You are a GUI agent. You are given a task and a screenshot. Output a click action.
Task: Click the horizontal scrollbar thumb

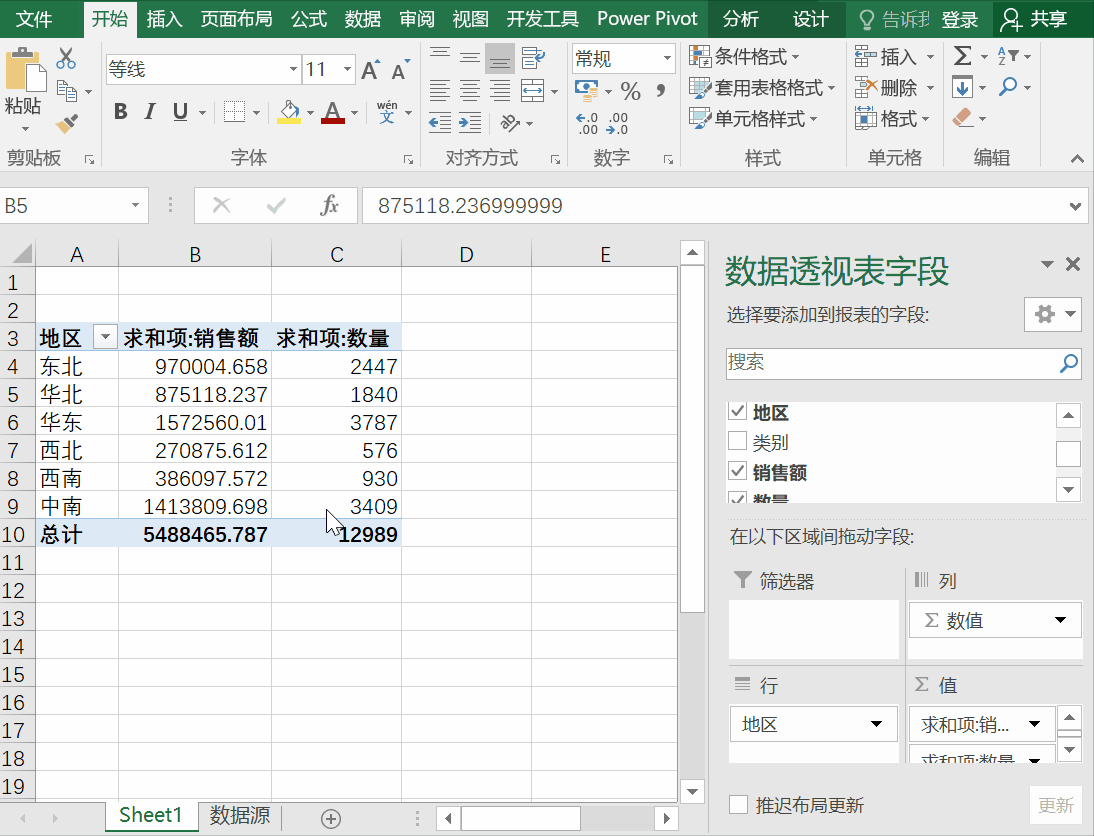click(x=520, y=818)
